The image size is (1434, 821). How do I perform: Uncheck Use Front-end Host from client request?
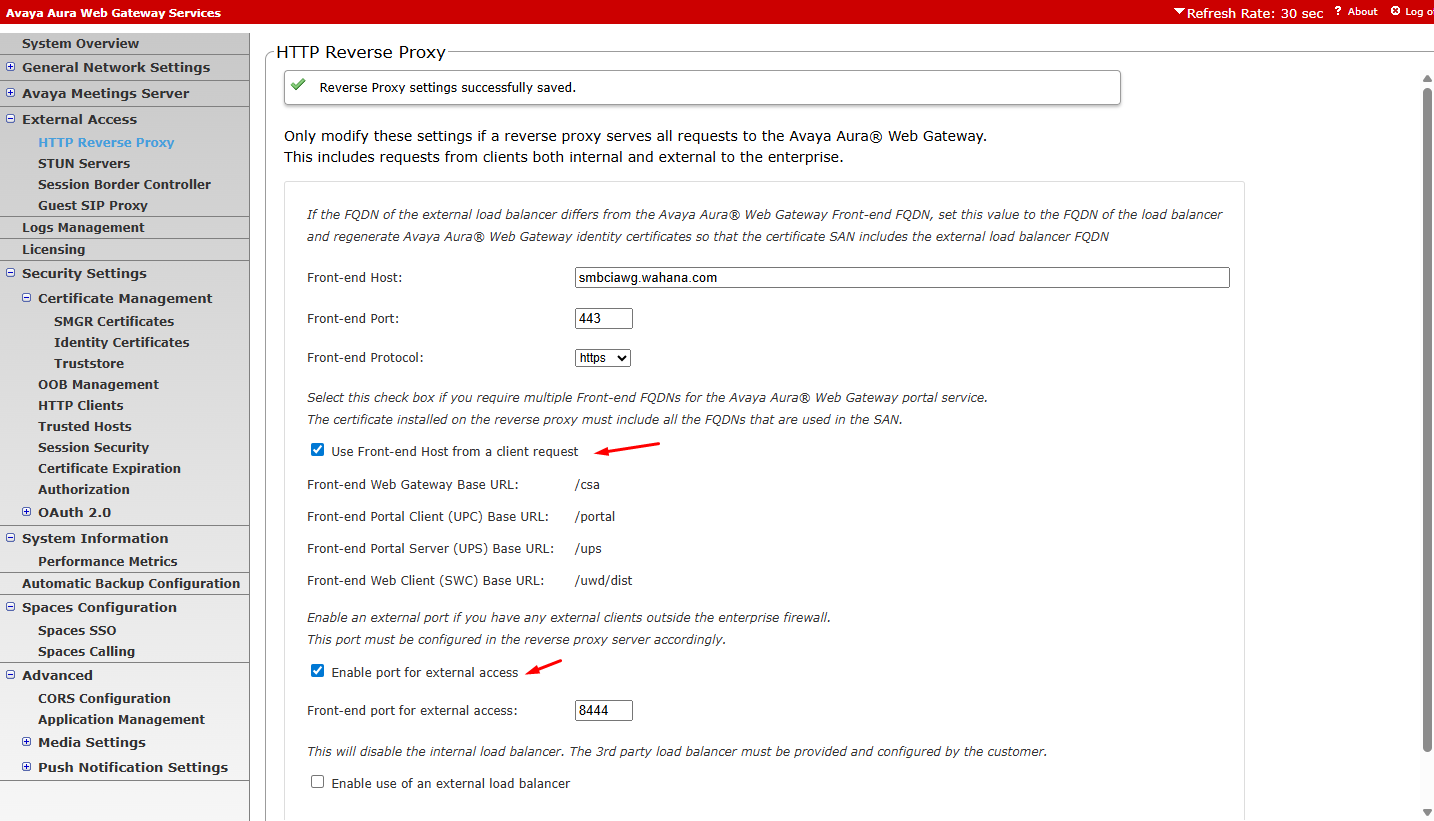(x=317, y=451)
